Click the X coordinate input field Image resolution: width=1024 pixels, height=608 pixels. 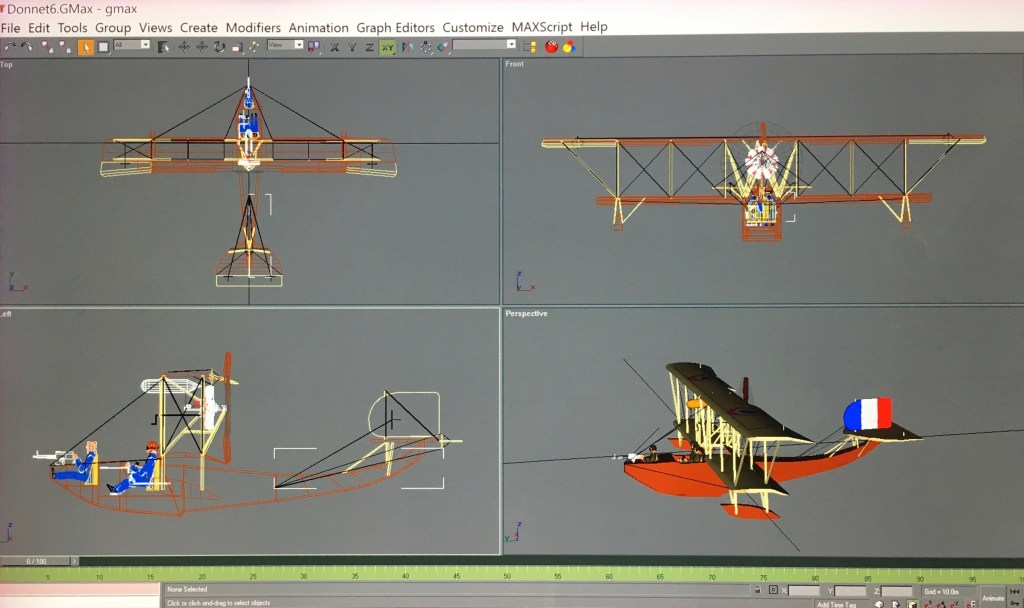[805, 592]
